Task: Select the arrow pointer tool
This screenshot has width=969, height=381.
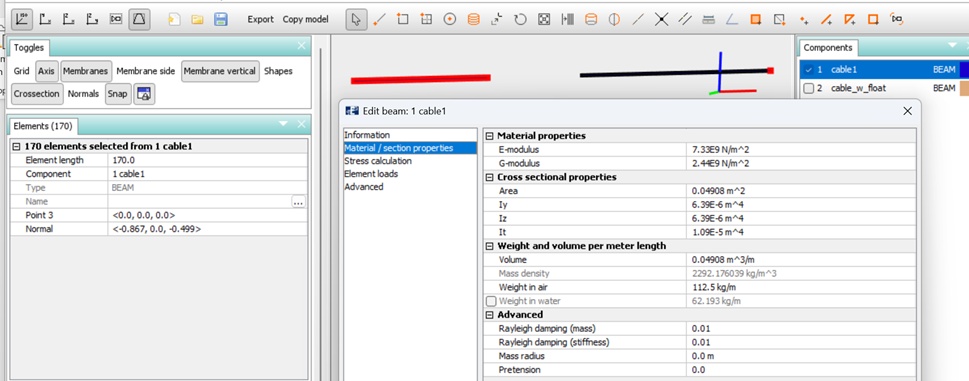Action: [x=356, y=19]
